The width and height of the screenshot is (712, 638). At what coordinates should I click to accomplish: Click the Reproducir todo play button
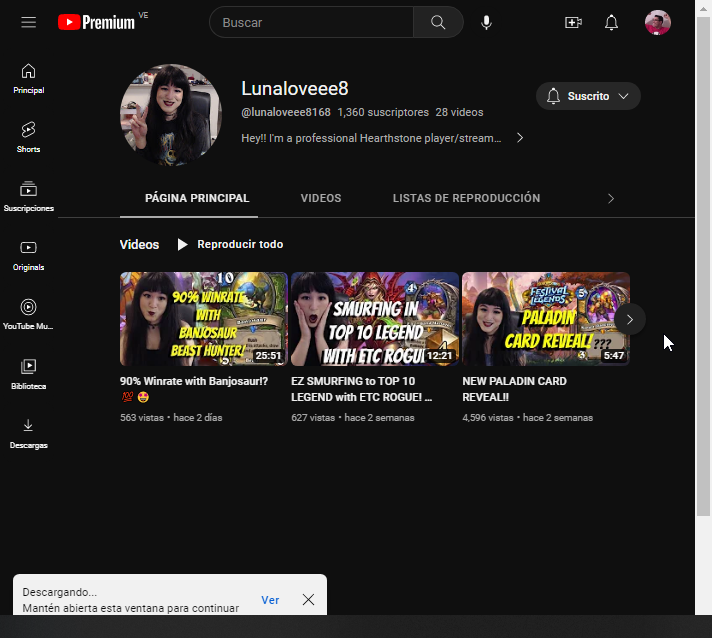click(x=230, y=244)
